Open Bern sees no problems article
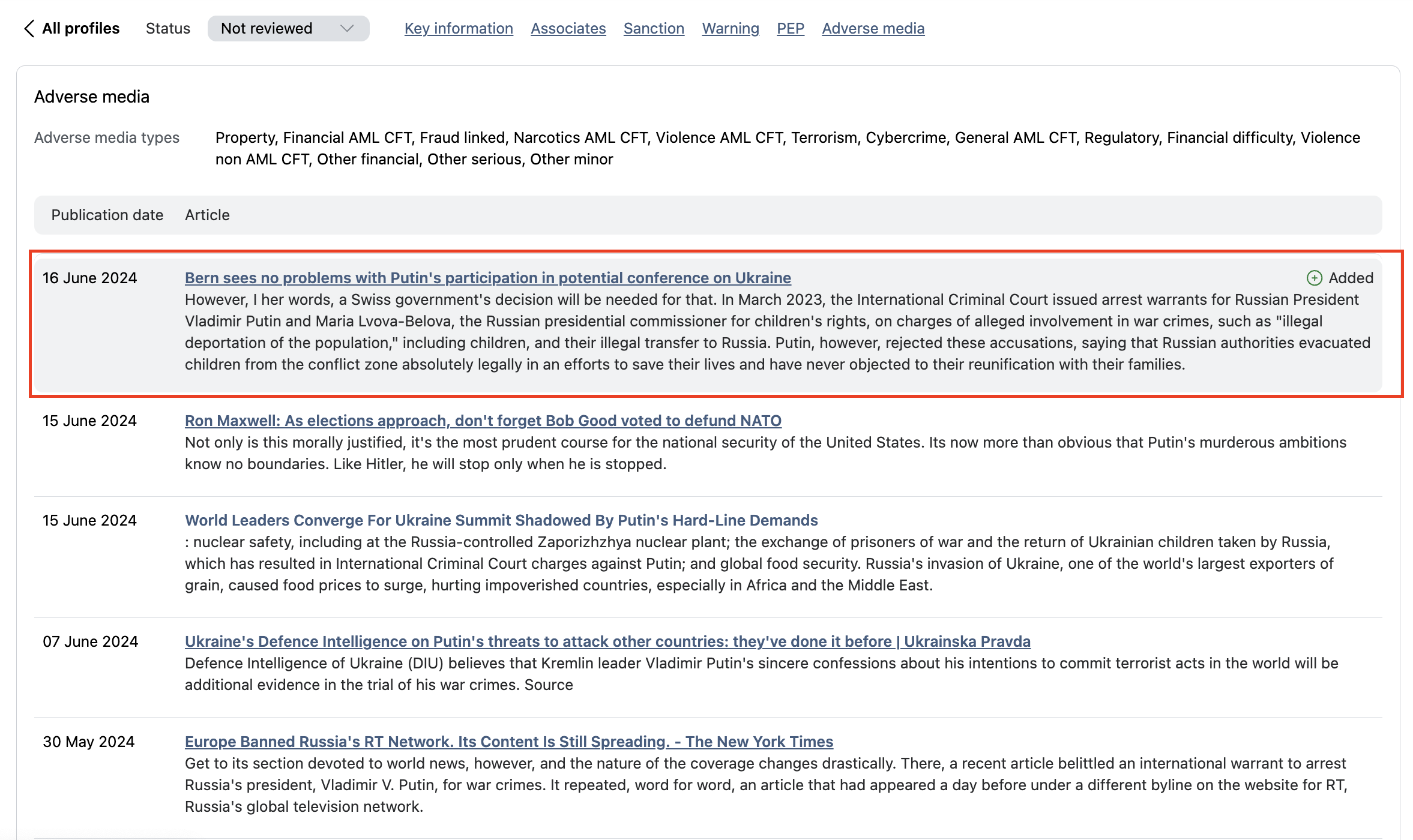The width and height of the screenshot is (1413, 840). 487,278
